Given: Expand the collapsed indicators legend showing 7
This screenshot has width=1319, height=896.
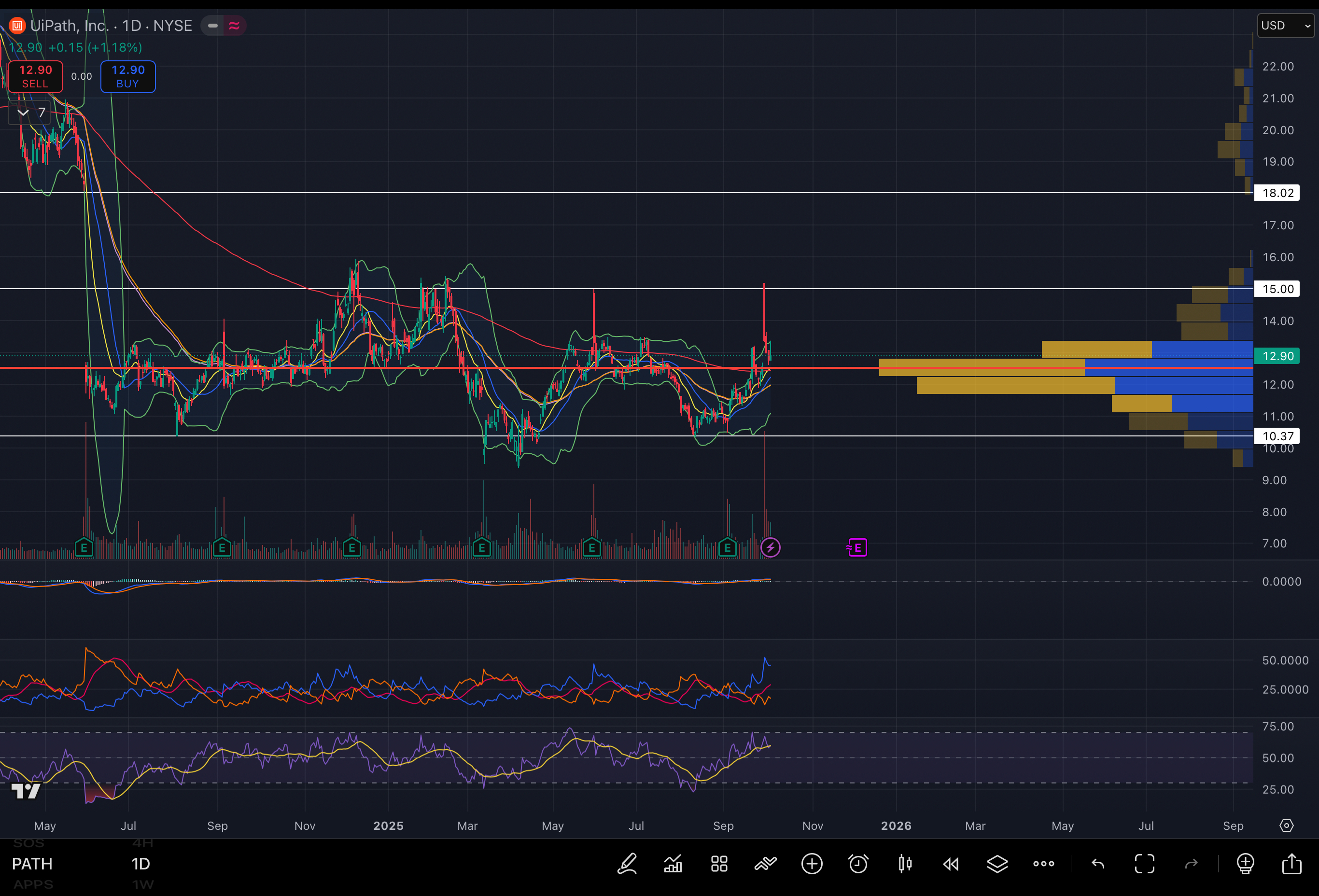Looking at the screenshot, I should click(30, 113).
